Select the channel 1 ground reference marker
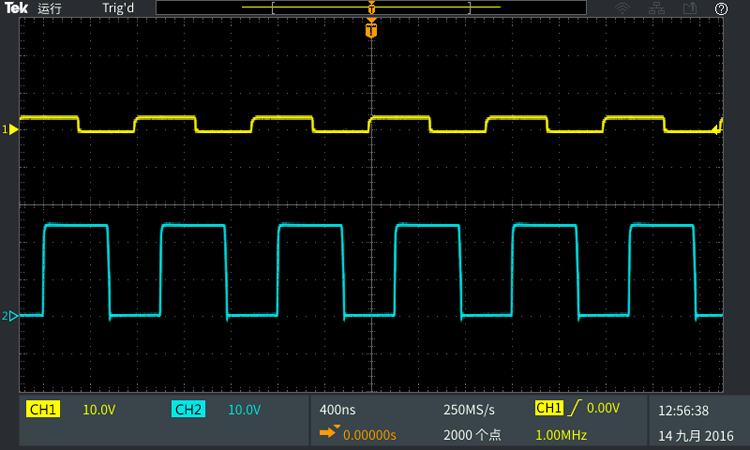Viewport: 750px width, 450px height. pos(10,129)
